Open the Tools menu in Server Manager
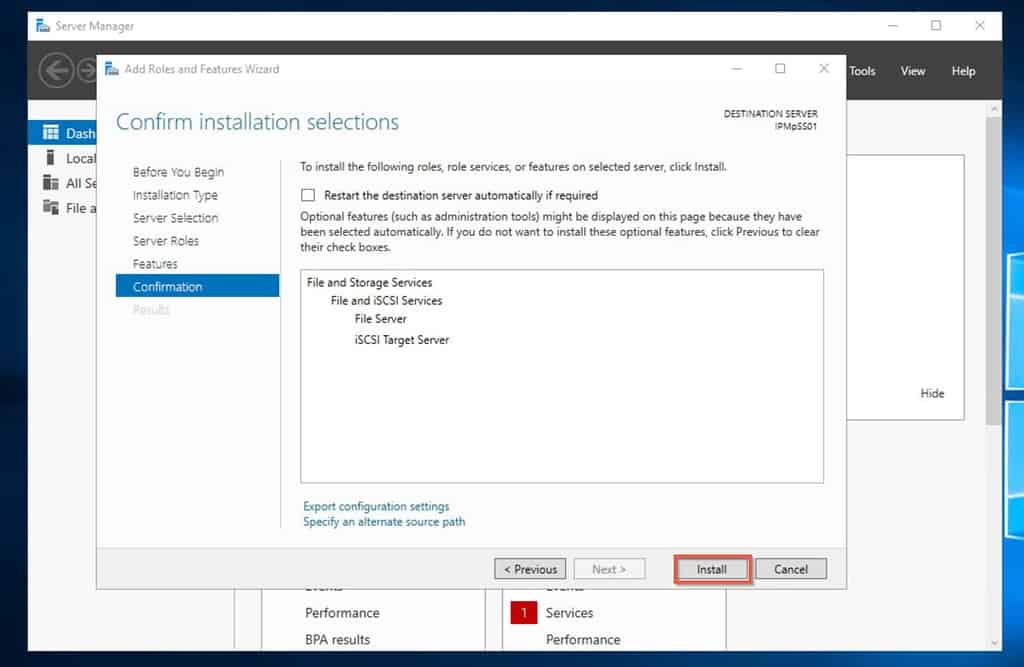 pyautogui.click(x=862, y=71)
